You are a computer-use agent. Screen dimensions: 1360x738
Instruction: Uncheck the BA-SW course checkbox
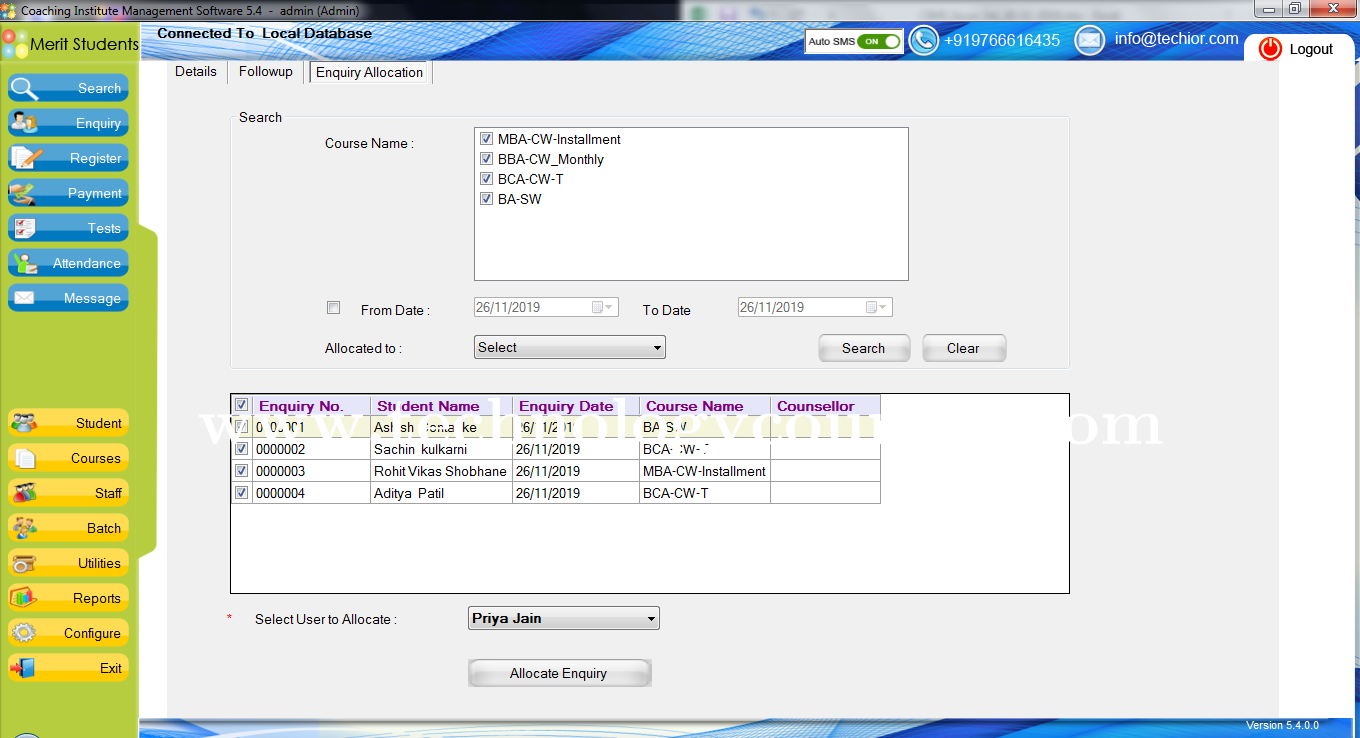pyautogui.click(x=487, y=199)
